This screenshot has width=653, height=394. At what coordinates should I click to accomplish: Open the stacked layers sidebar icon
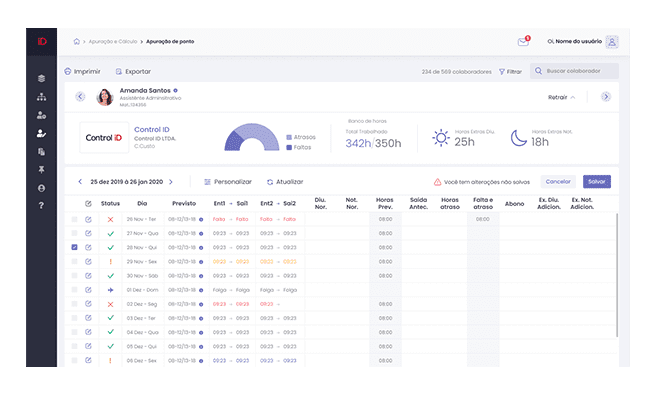pyautogui.click(x=41, y=78)
